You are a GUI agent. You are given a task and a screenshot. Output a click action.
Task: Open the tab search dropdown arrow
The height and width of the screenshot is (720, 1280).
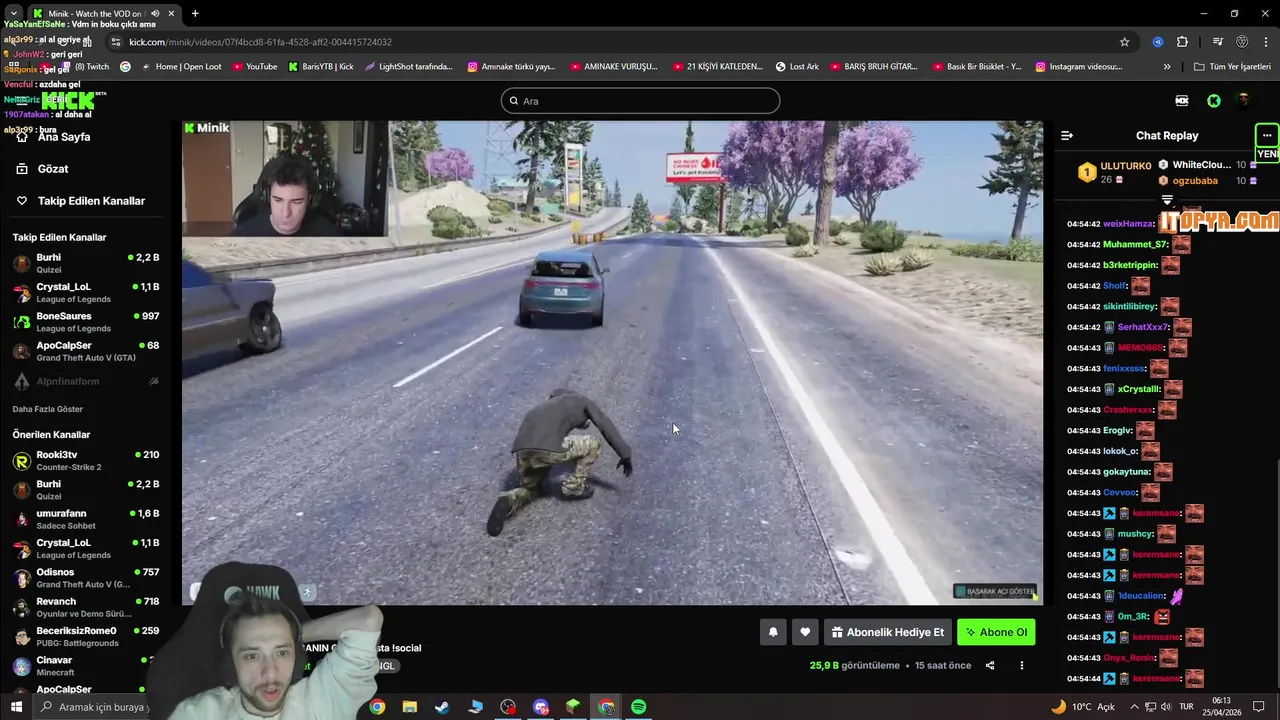pos(13,14)
